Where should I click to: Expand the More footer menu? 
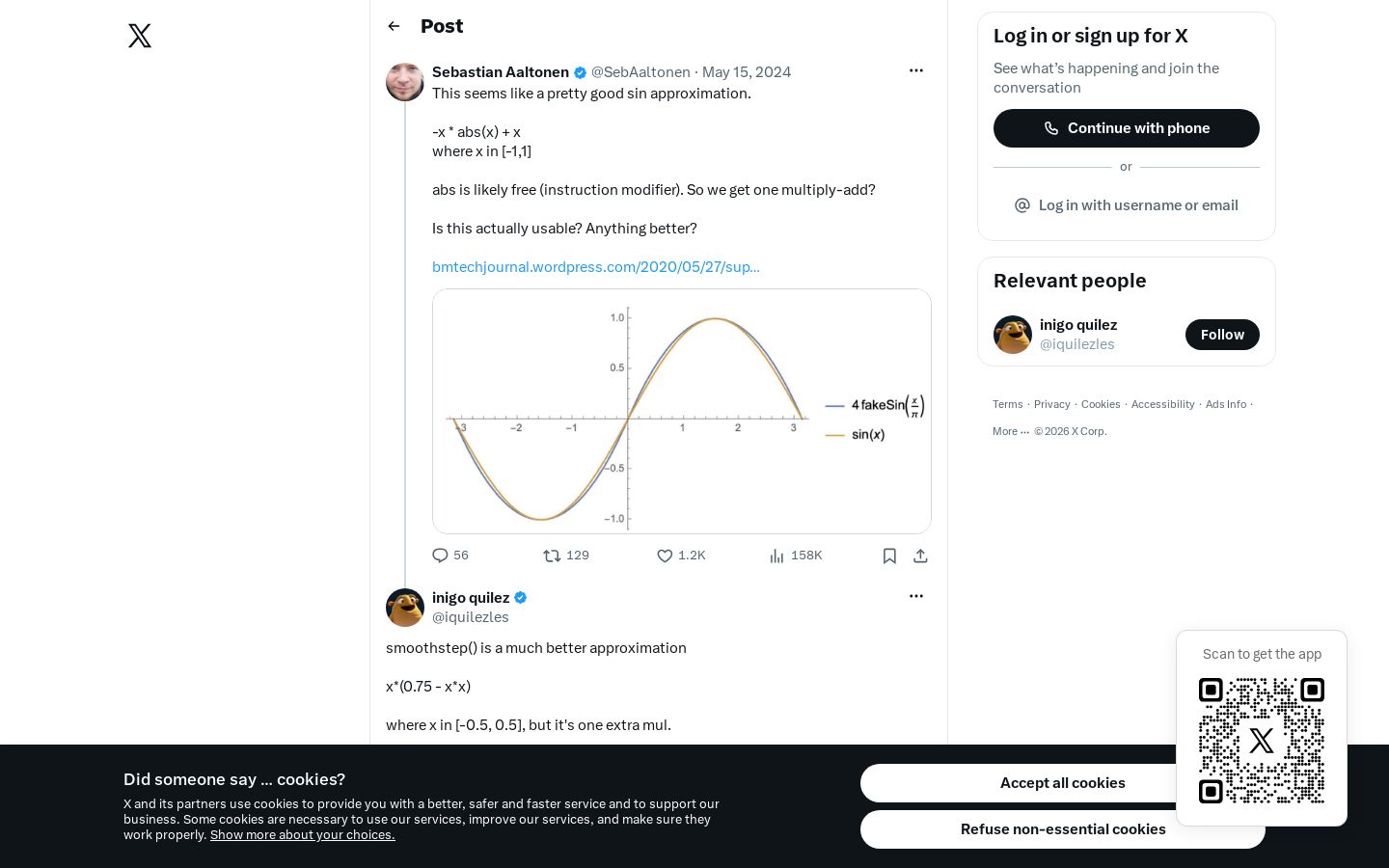[x=1011, y=431]
